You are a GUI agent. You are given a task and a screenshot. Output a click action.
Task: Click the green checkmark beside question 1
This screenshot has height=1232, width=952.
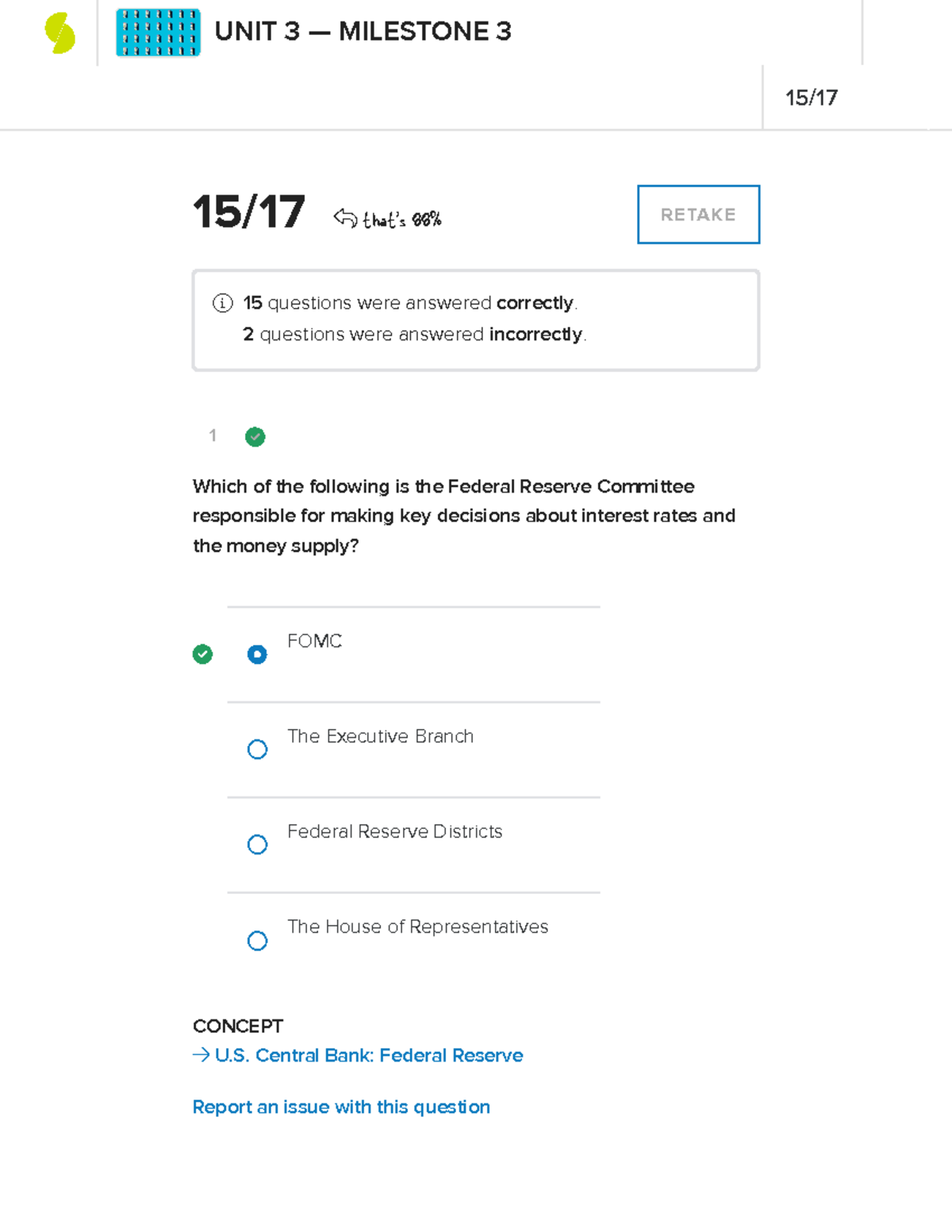click(255, 436)
